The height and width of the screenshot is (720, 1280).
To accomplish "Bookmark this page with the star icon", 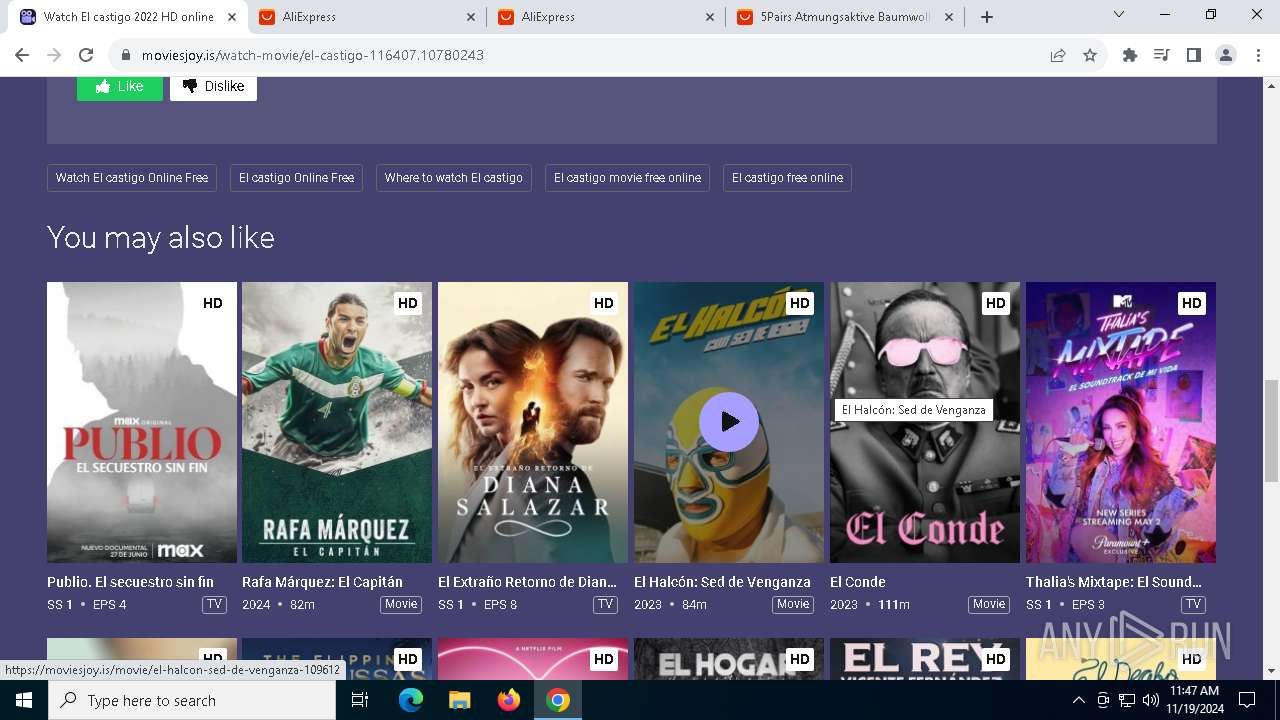I will click(1090, 56).
